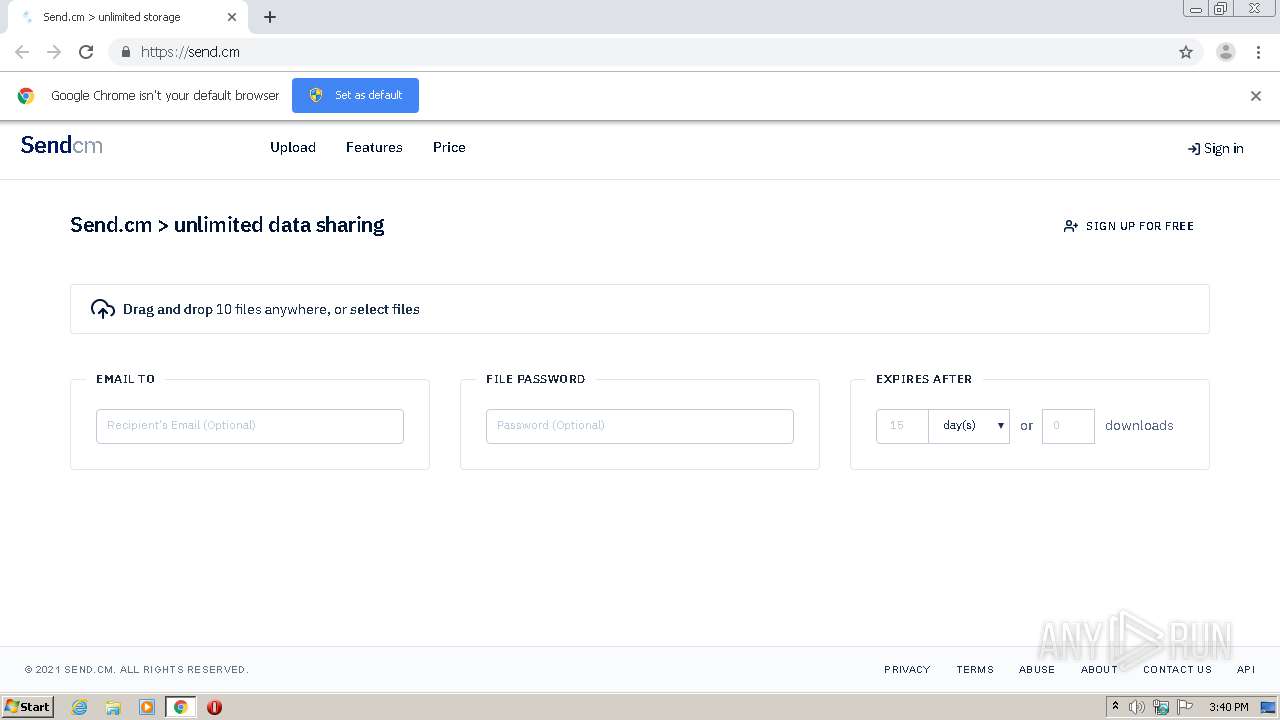Image resolution: width=1280 pixels, height=720 pixels.
Task: Open the TERMS footer link
Action: [975, 670]
